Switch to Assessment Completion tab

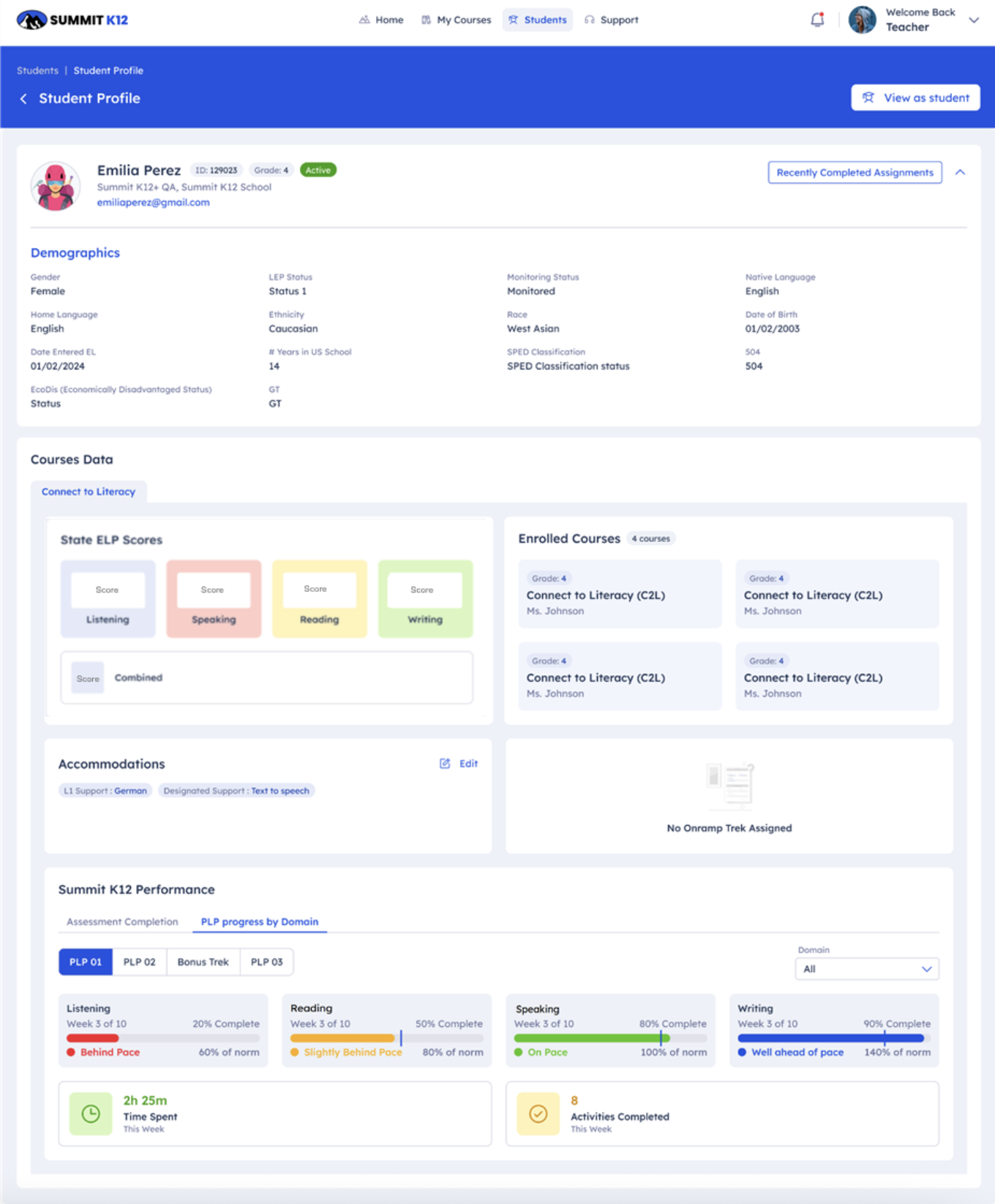pos(122,922)
